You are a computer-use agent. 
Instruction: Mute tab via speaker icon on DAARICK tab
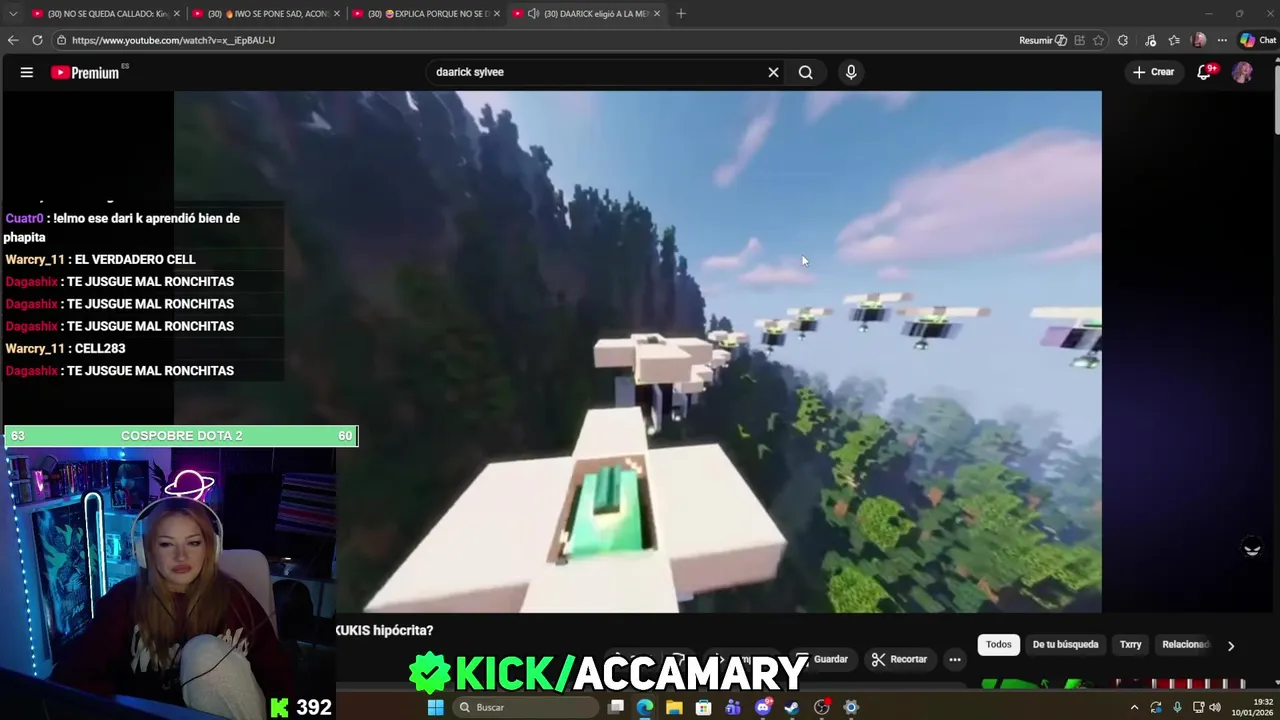click(x=533, y=13)
